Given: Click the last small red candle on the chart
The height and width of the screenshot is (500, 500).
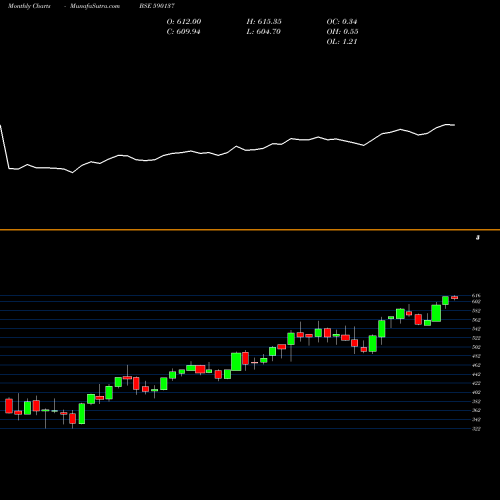Looking at the screenshot, I should coord(455,297).
